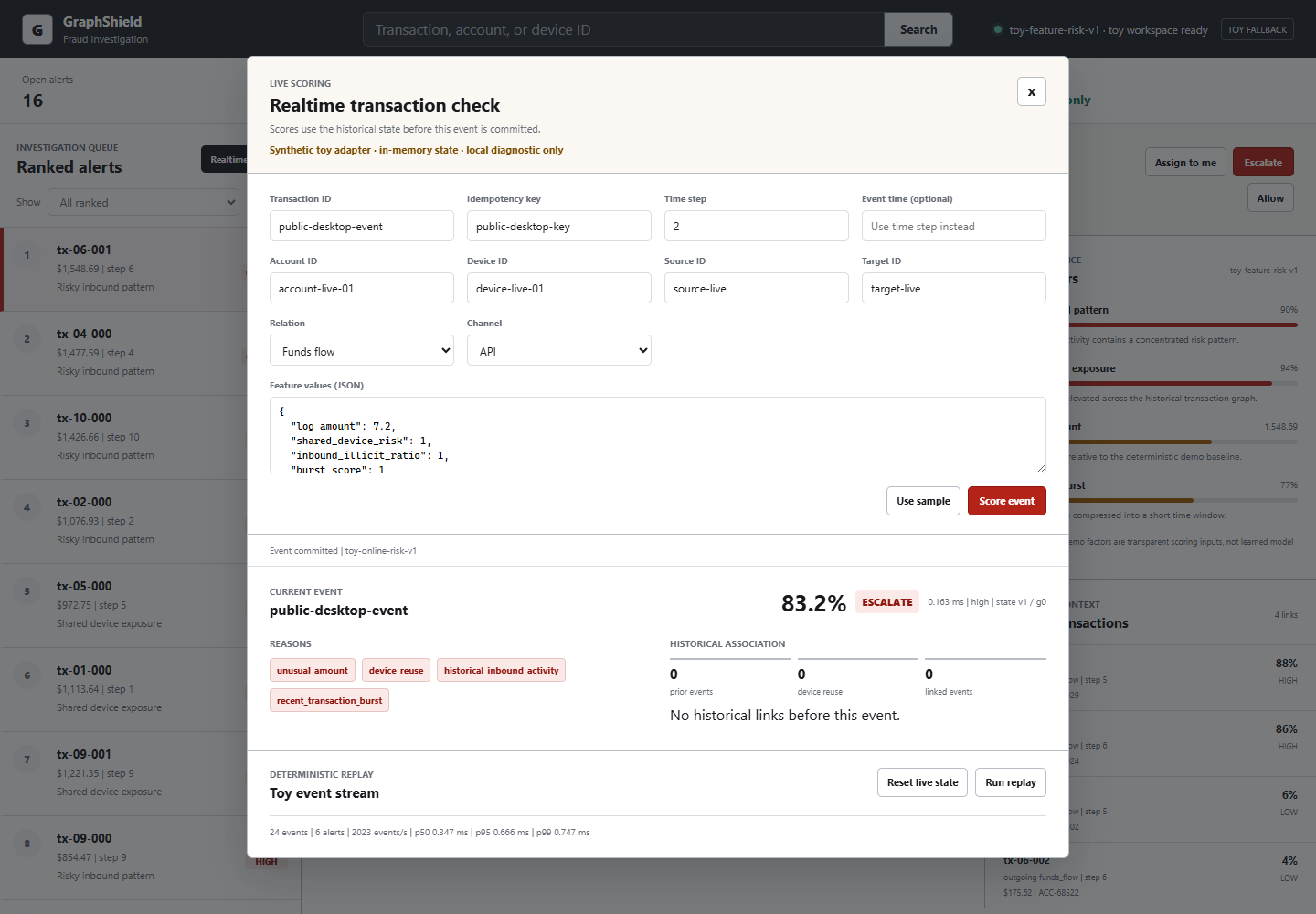
Task: Click the Target ID field
Action: pos(954,288)
